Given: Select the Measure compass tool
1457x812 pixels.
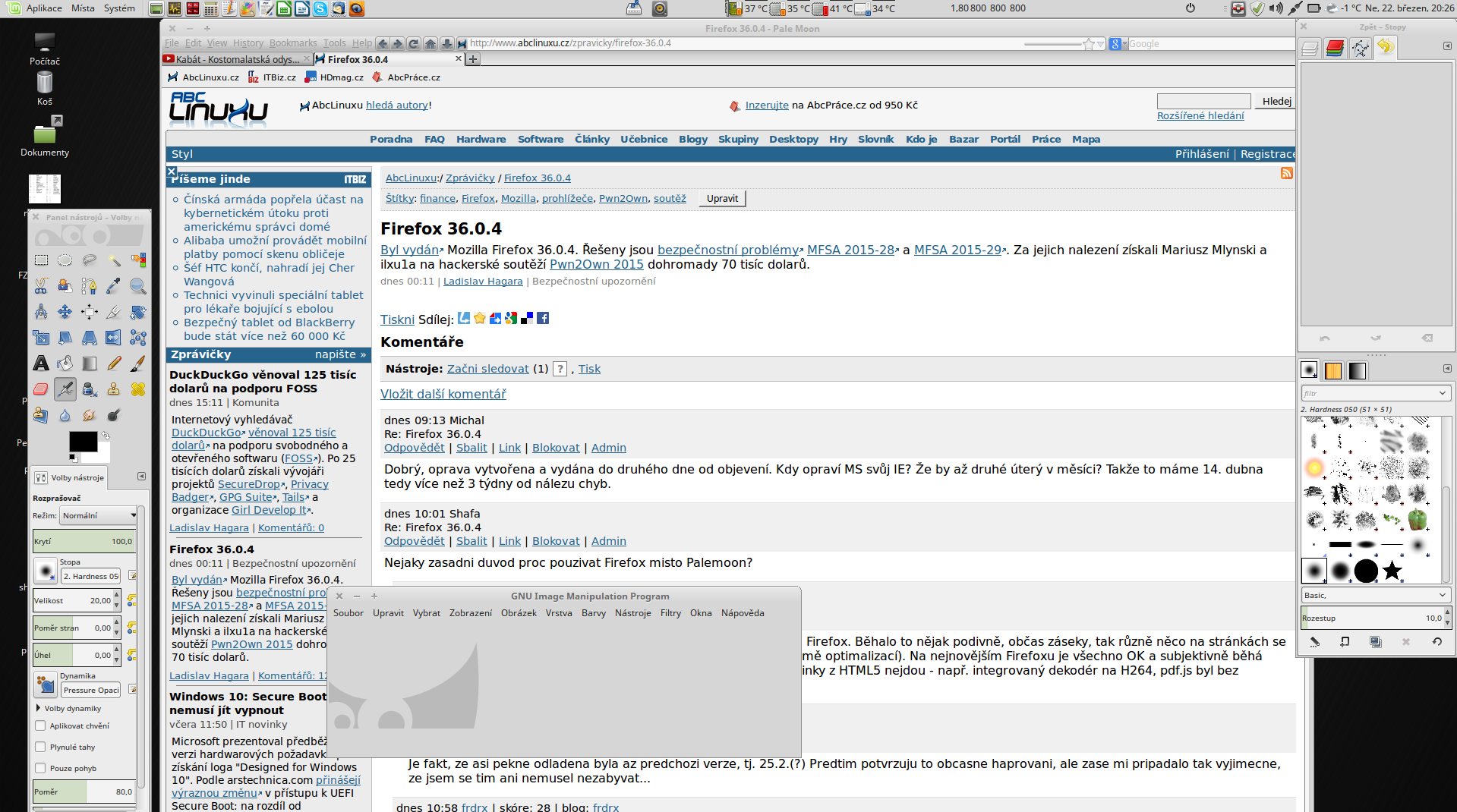Looking at the screenshot, I should [41, 312].
